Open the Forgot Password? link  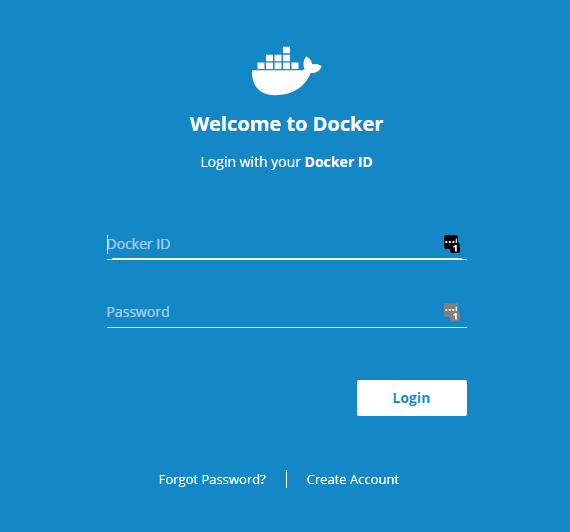[x=212, y=480]
